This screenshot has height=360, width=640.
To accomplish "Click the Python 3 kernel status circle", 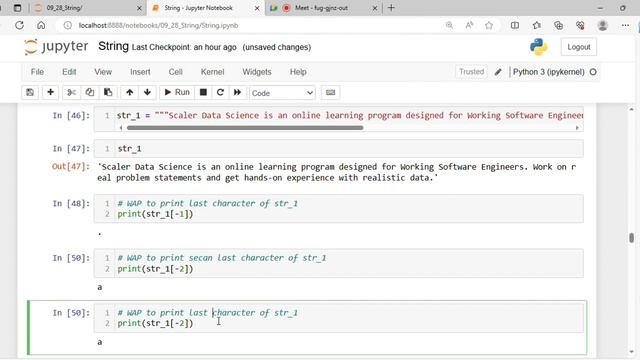I will 593,72.
